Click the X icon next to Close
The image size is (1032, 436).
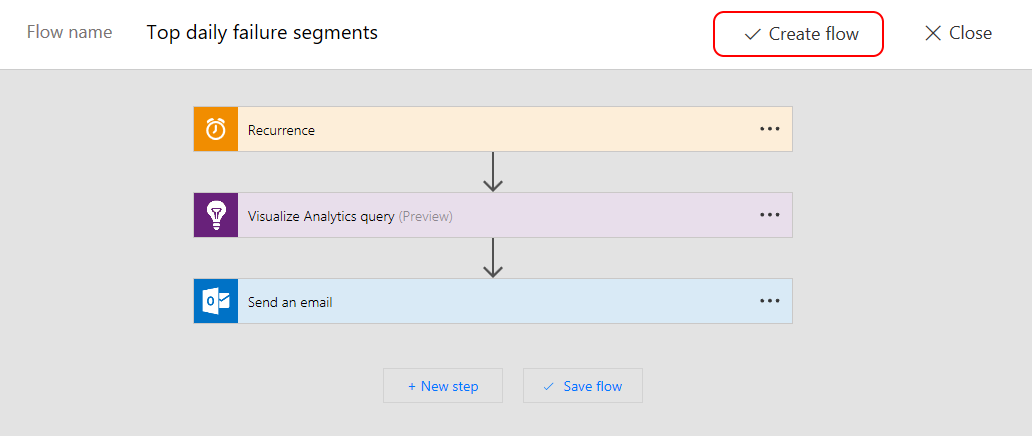933,33
